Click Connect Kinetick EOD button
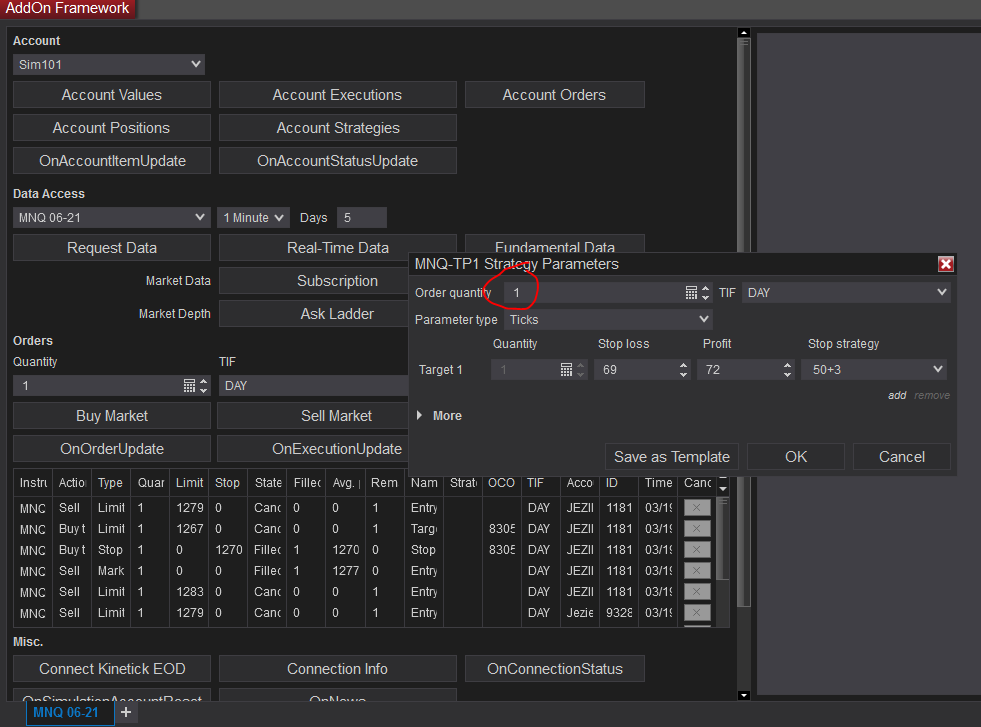Image resolution: width=981 pixels, height=727 pixels. point(111,669)
